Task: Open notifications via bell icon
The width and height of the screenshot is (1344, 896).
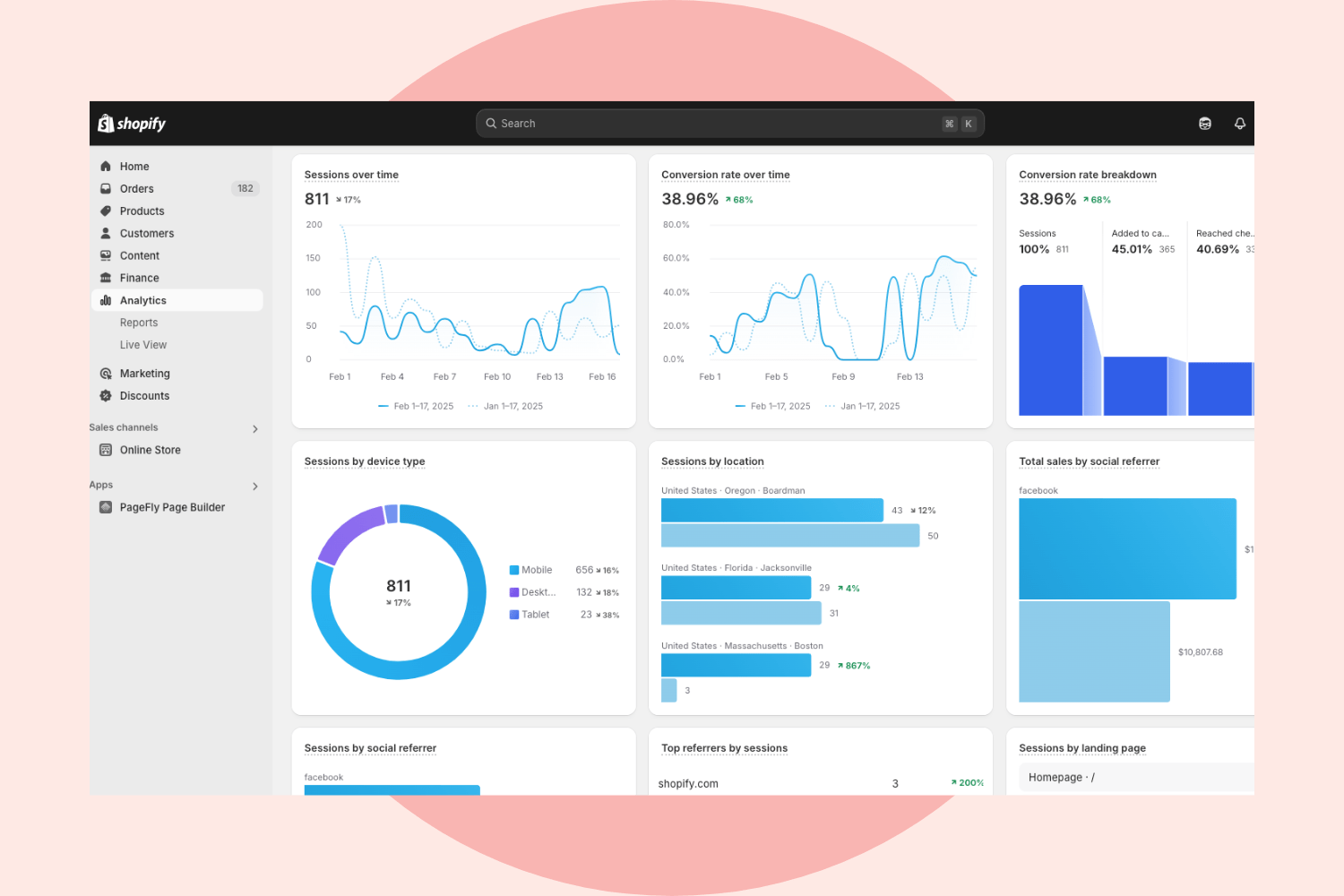Action: [1240, 124]
